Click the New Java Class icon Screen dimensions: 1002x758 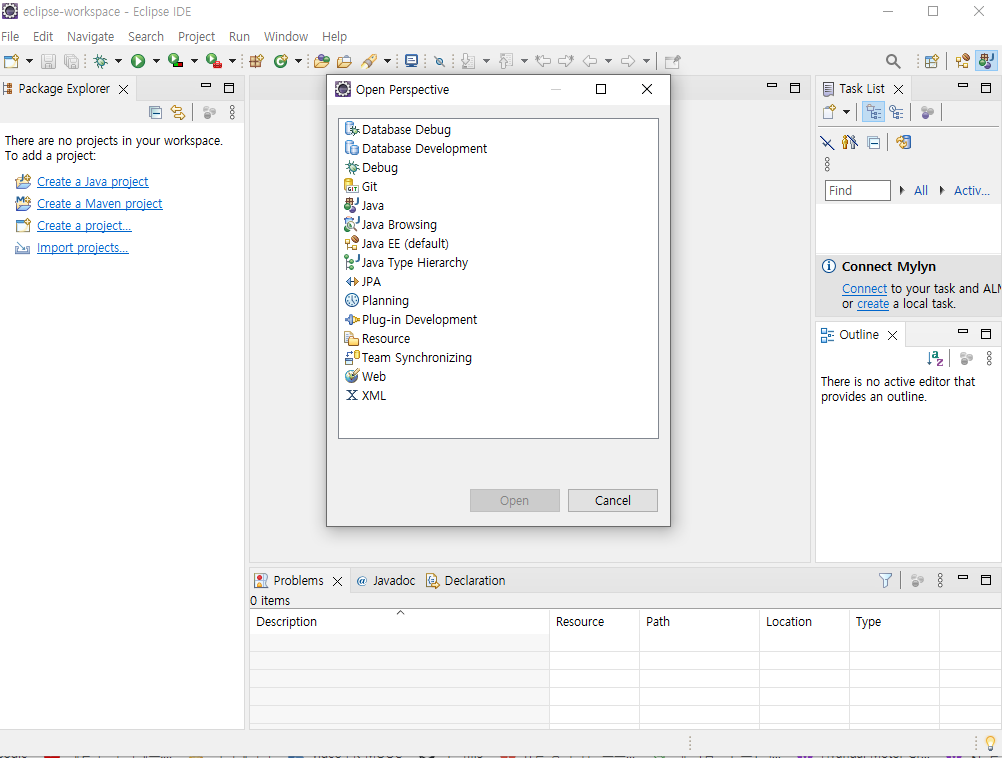281,61
